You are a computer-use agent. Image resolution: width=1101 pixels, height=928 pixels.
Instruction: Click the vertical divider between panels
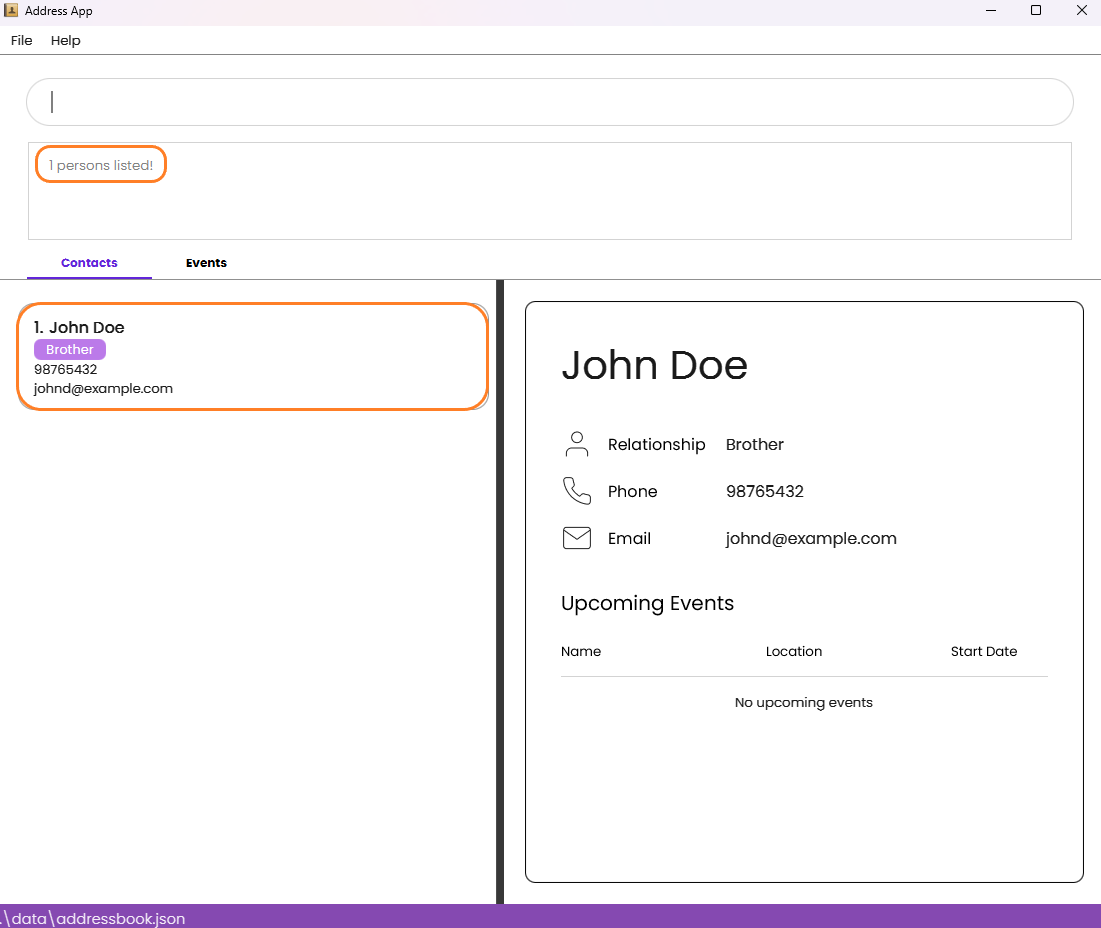point(500,592)
